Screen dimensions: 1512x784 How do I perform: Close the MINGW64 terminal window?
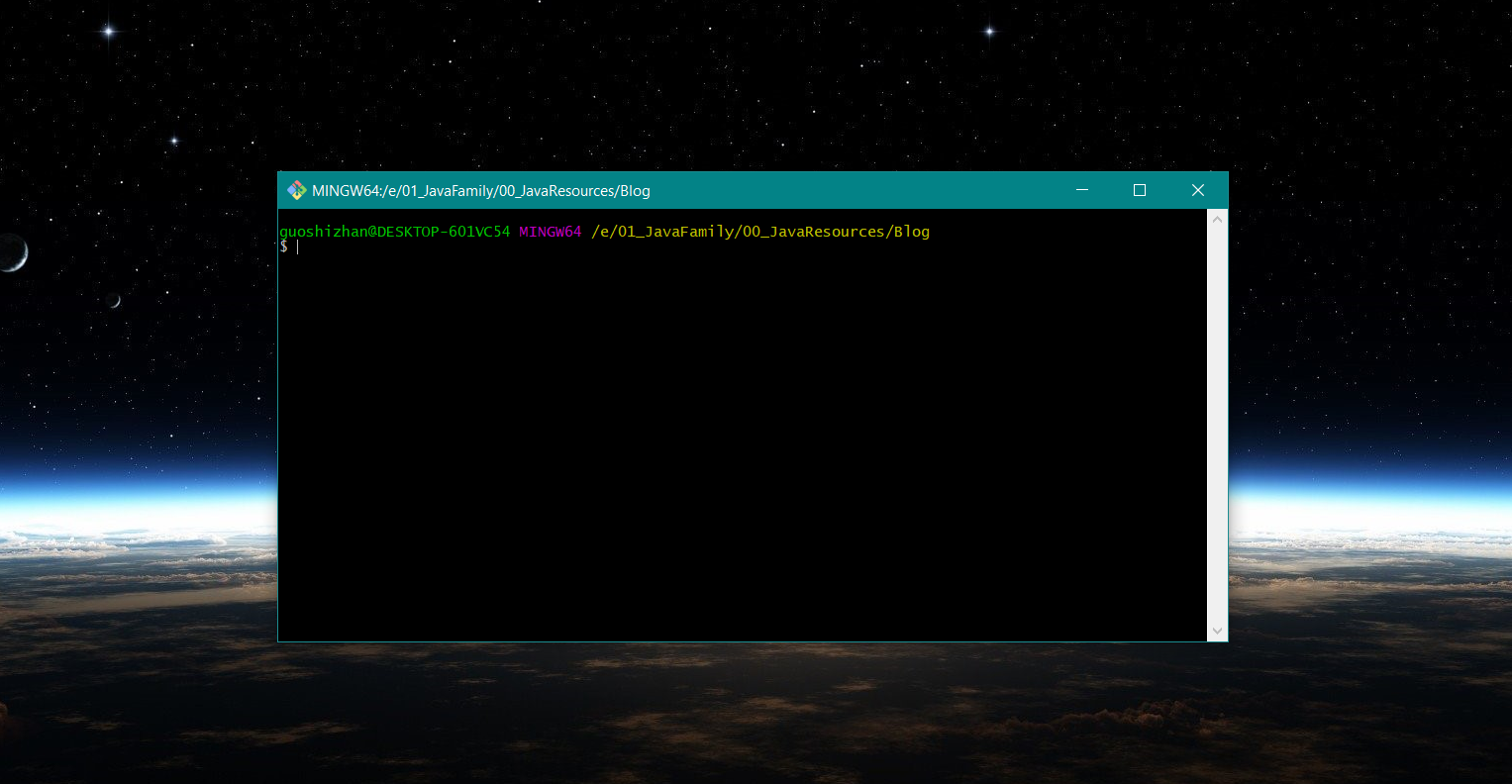(x=1197, y=190)
